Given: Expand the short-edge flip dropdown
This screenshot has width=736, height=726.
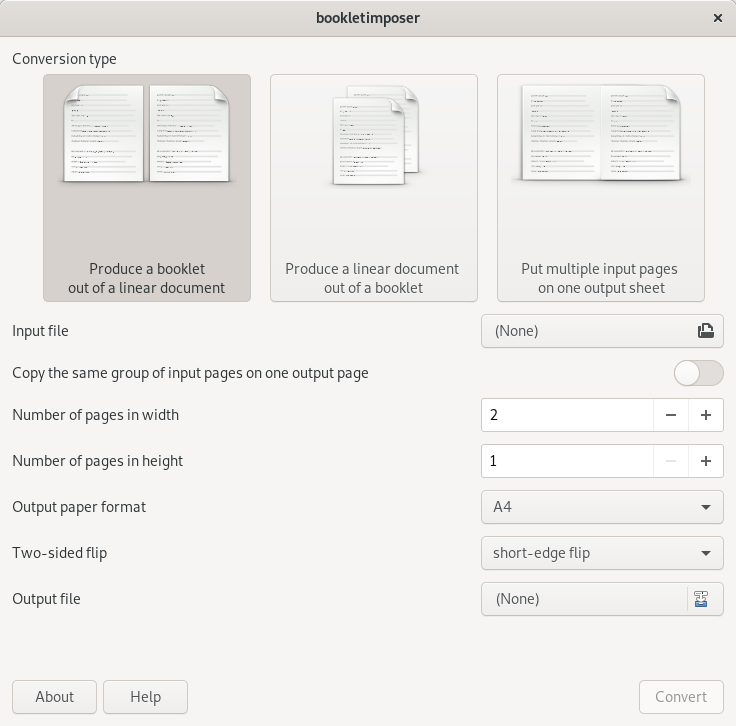Looking at the screenshot, I should pyautogui.click(x=602, y=553).
